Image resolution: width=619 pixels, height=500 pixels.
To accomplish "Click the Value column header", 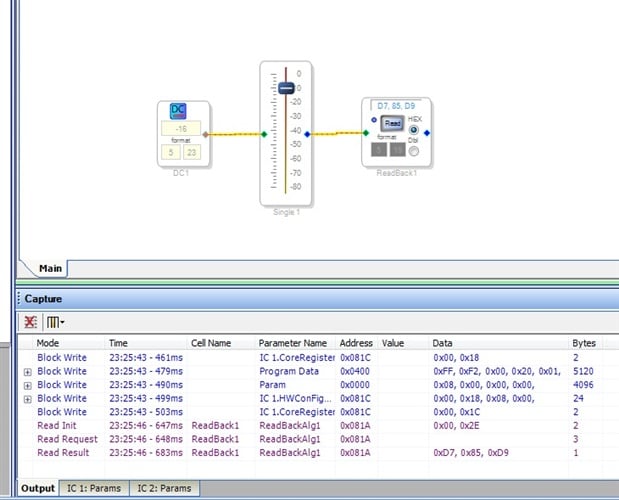I will click(403, 343).
